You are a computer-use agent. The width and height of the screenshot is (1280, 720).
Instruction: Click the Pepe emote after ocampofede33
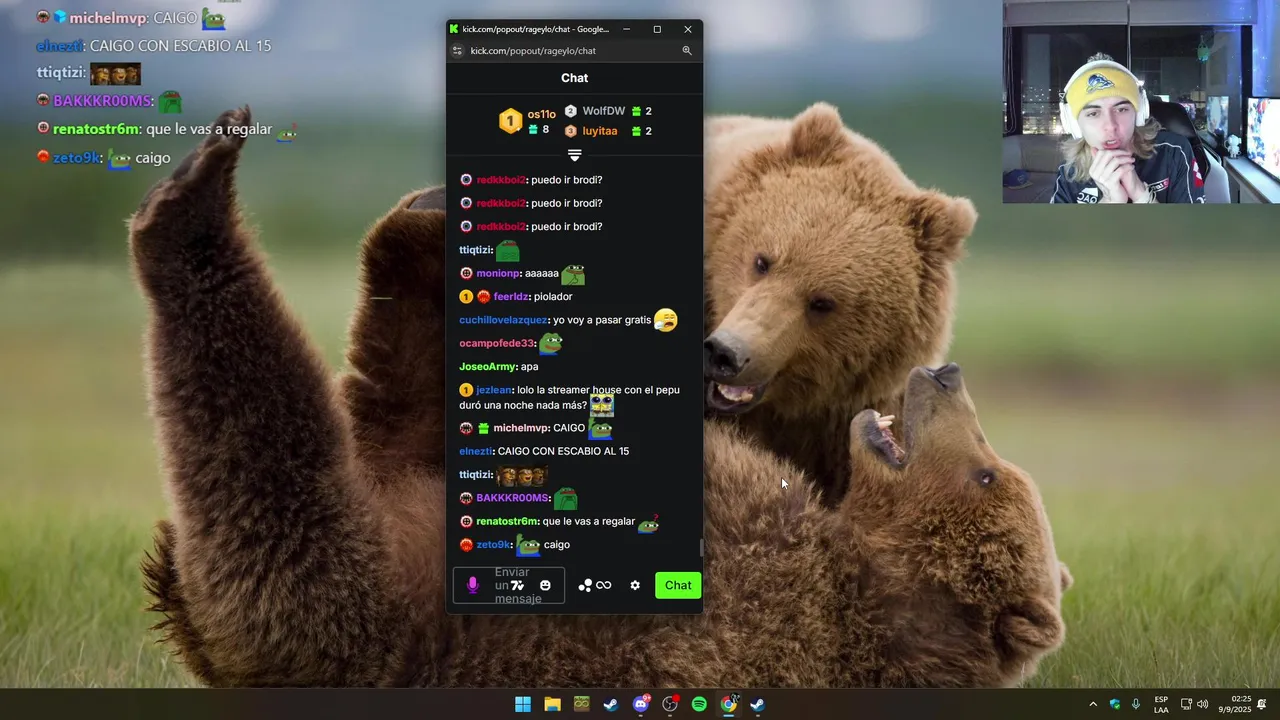(551, 343)
